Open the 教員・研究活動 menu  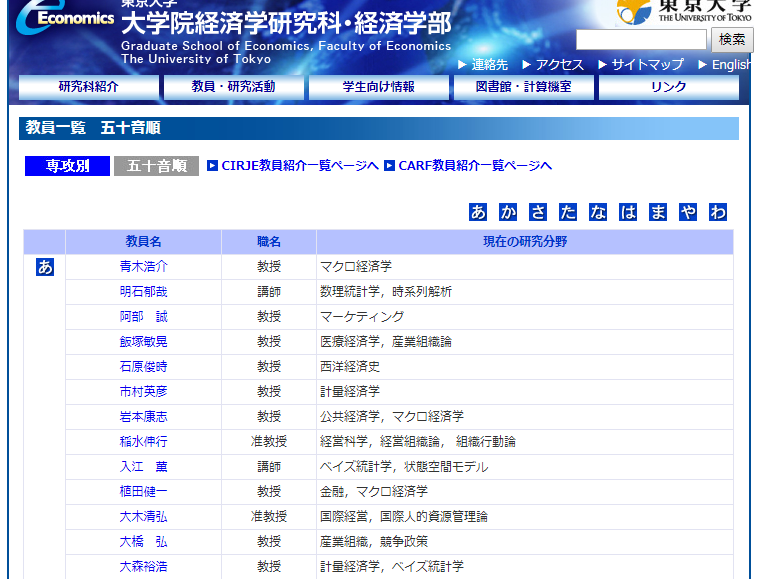tap(233, 87)
